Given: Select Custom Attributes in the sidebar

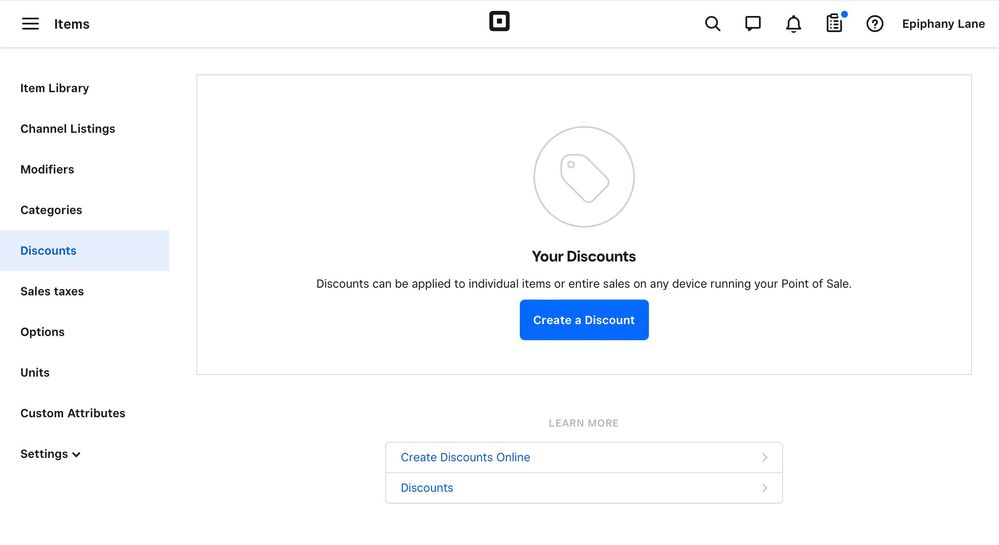Looking at the screenshot, I should point(73,413).
